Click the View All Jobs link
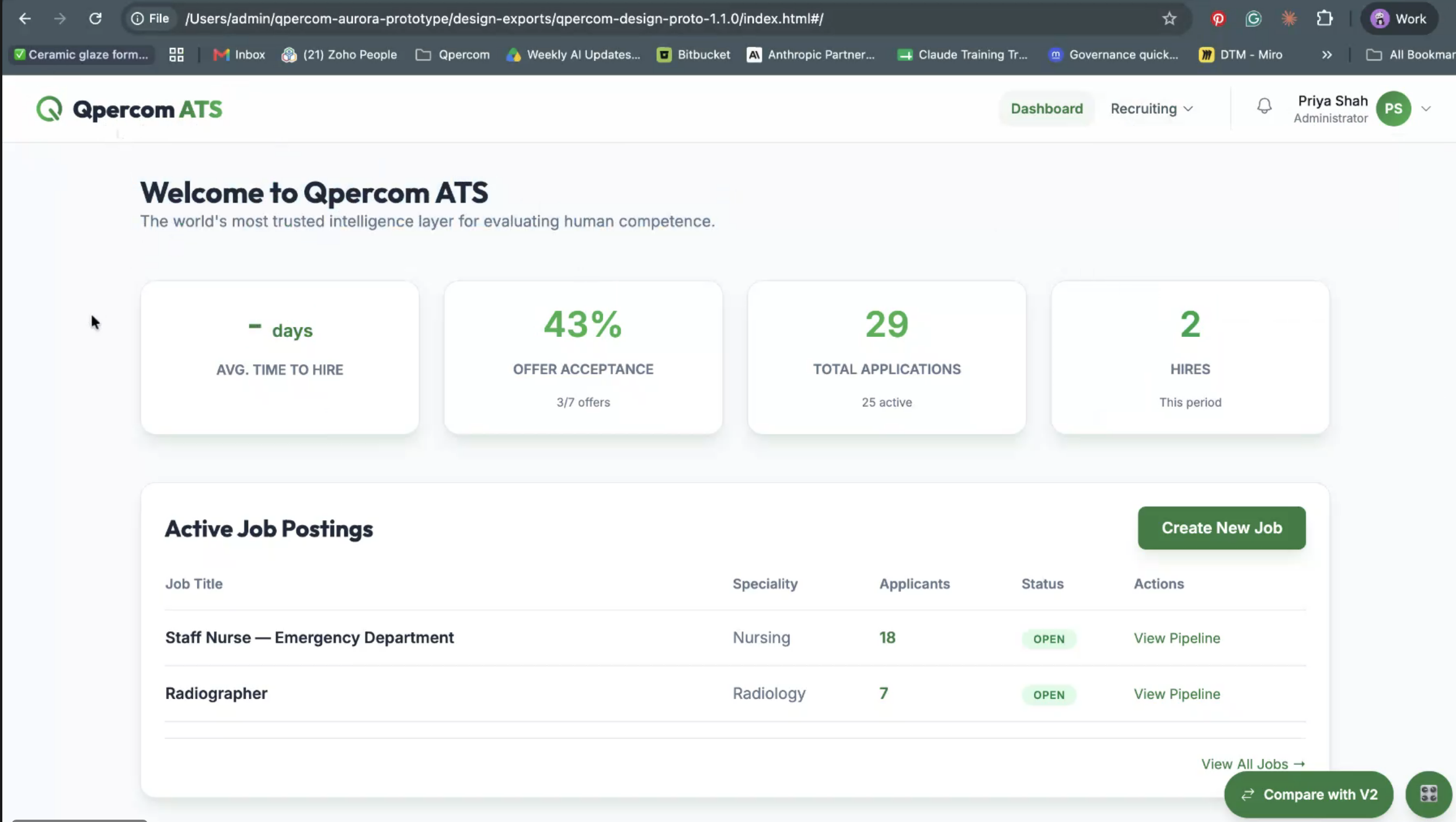This screenshot has width=1456, height=822. tap(1253, 764)
